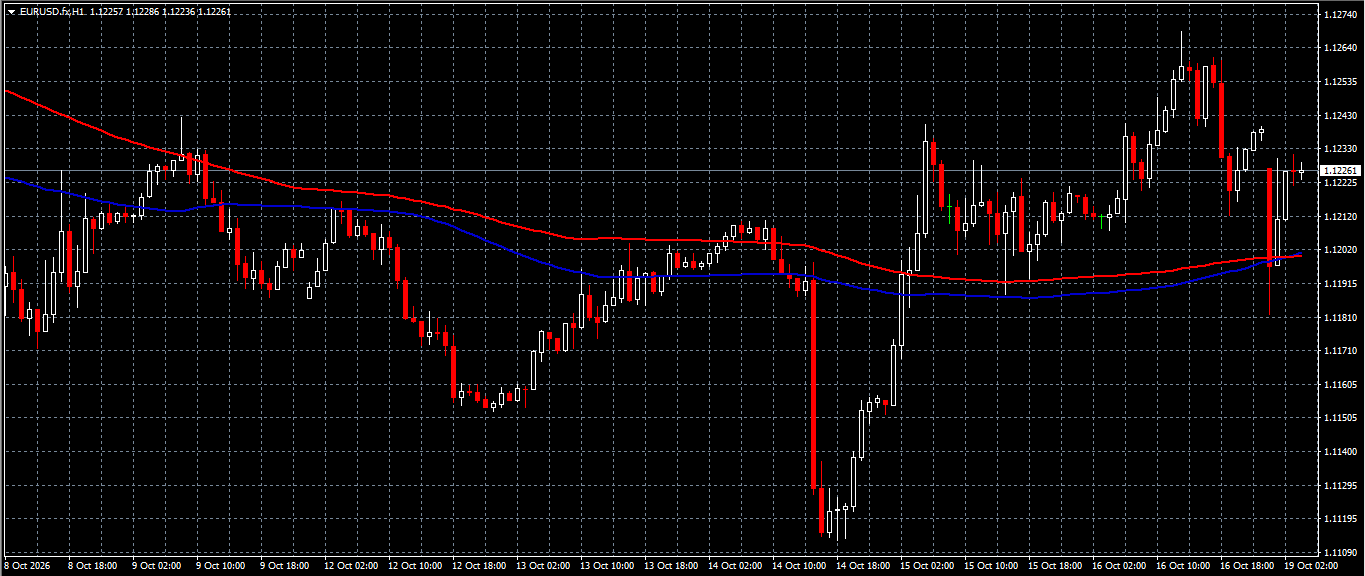Click price axis label 1.11810
This screenshot has height=576, width=1365.
pyautogui.click(x=1339, y=317)
